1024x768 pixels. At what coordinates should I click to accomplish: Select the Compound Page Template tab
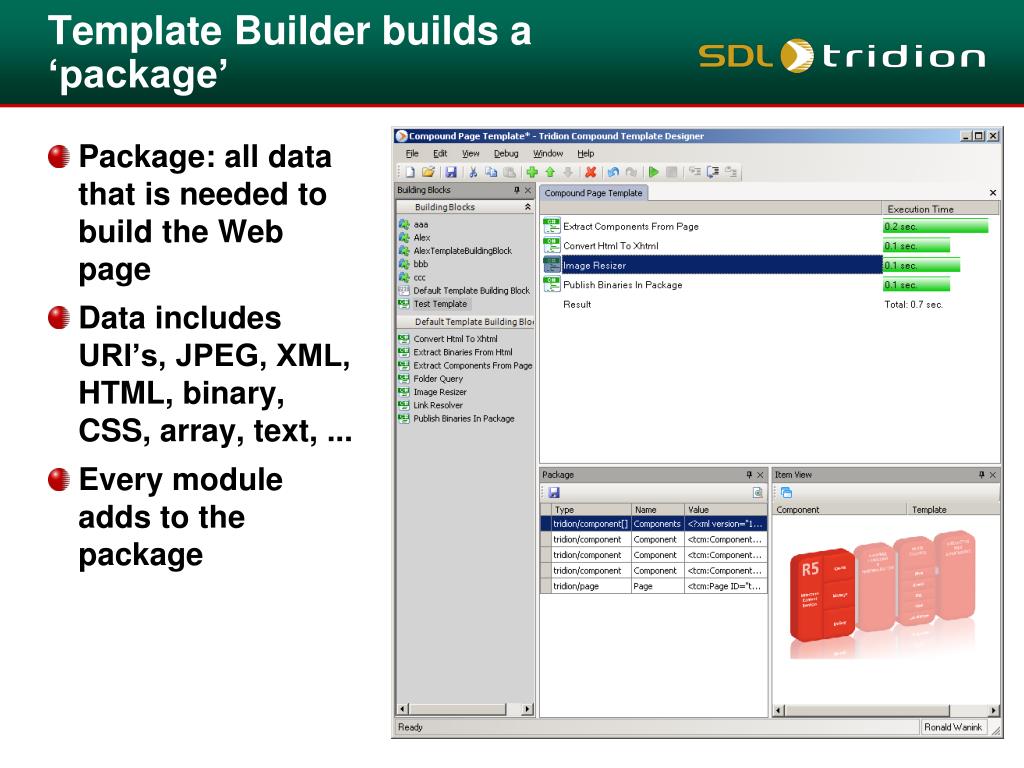pos(594,193)
